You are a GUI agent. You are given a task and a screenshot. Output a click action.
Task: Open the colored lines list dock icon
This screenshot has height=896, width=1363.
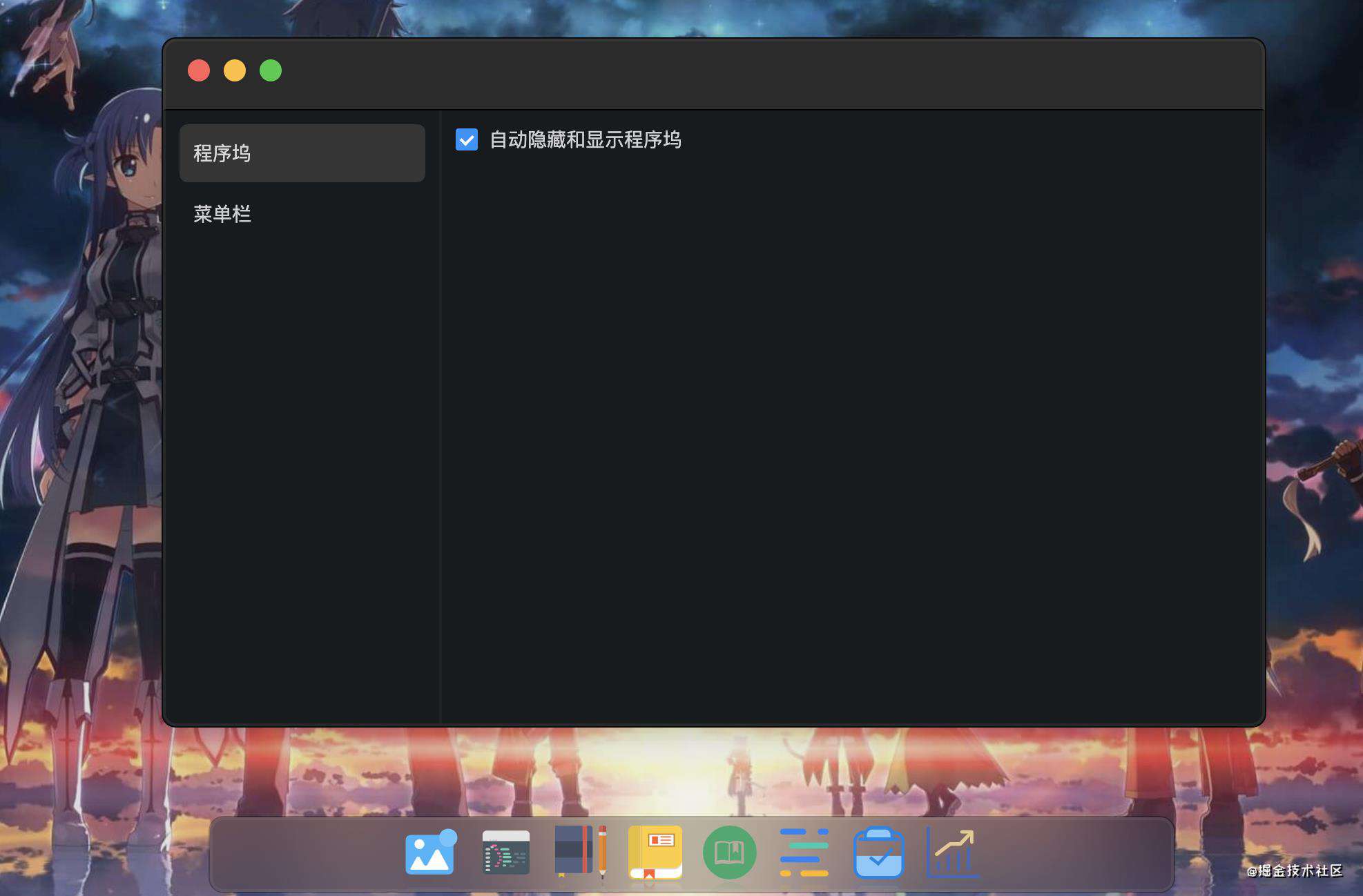point(804,853)
